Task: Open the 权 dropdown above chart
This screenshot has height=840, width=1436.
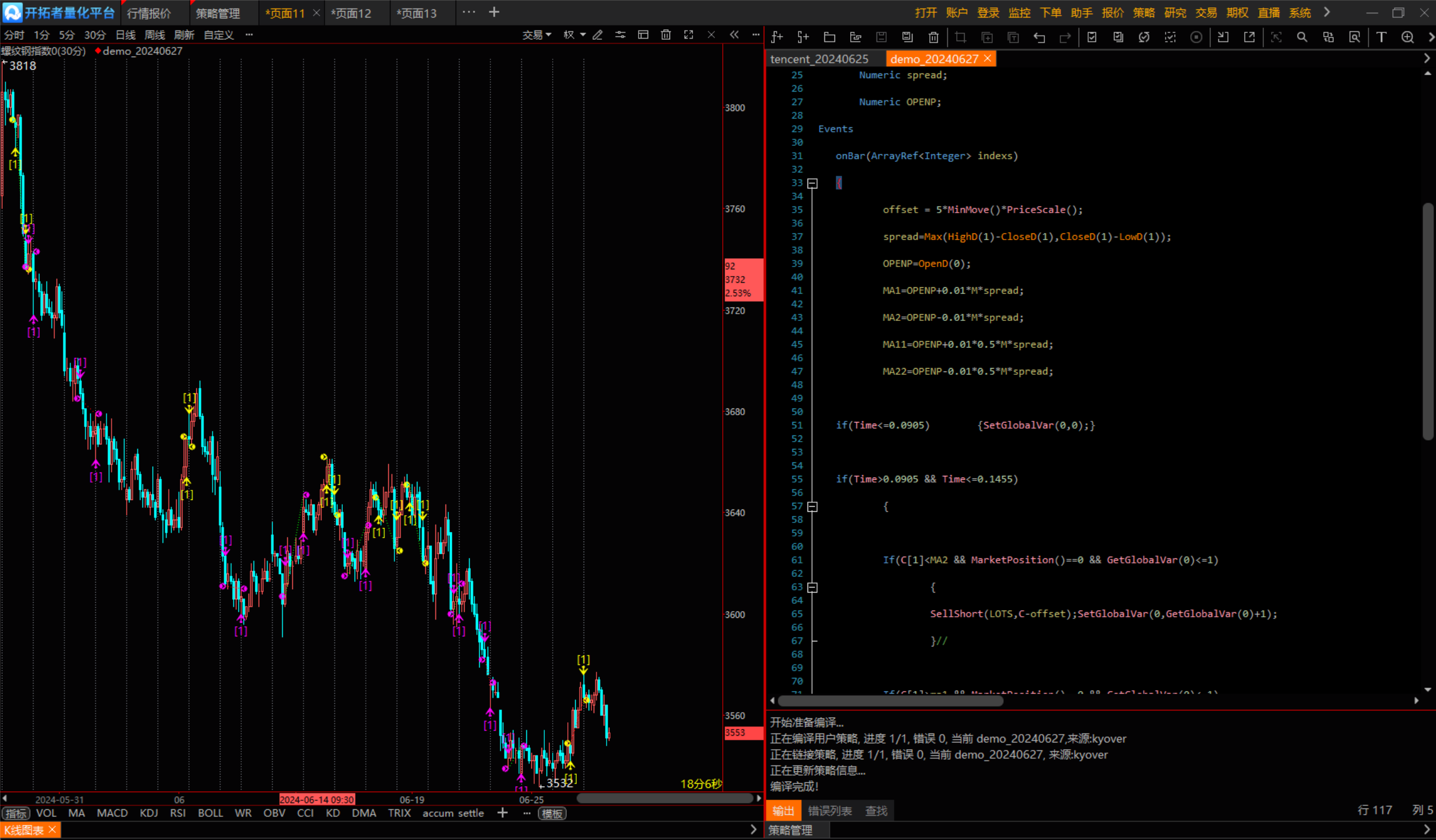Action: 575,35
